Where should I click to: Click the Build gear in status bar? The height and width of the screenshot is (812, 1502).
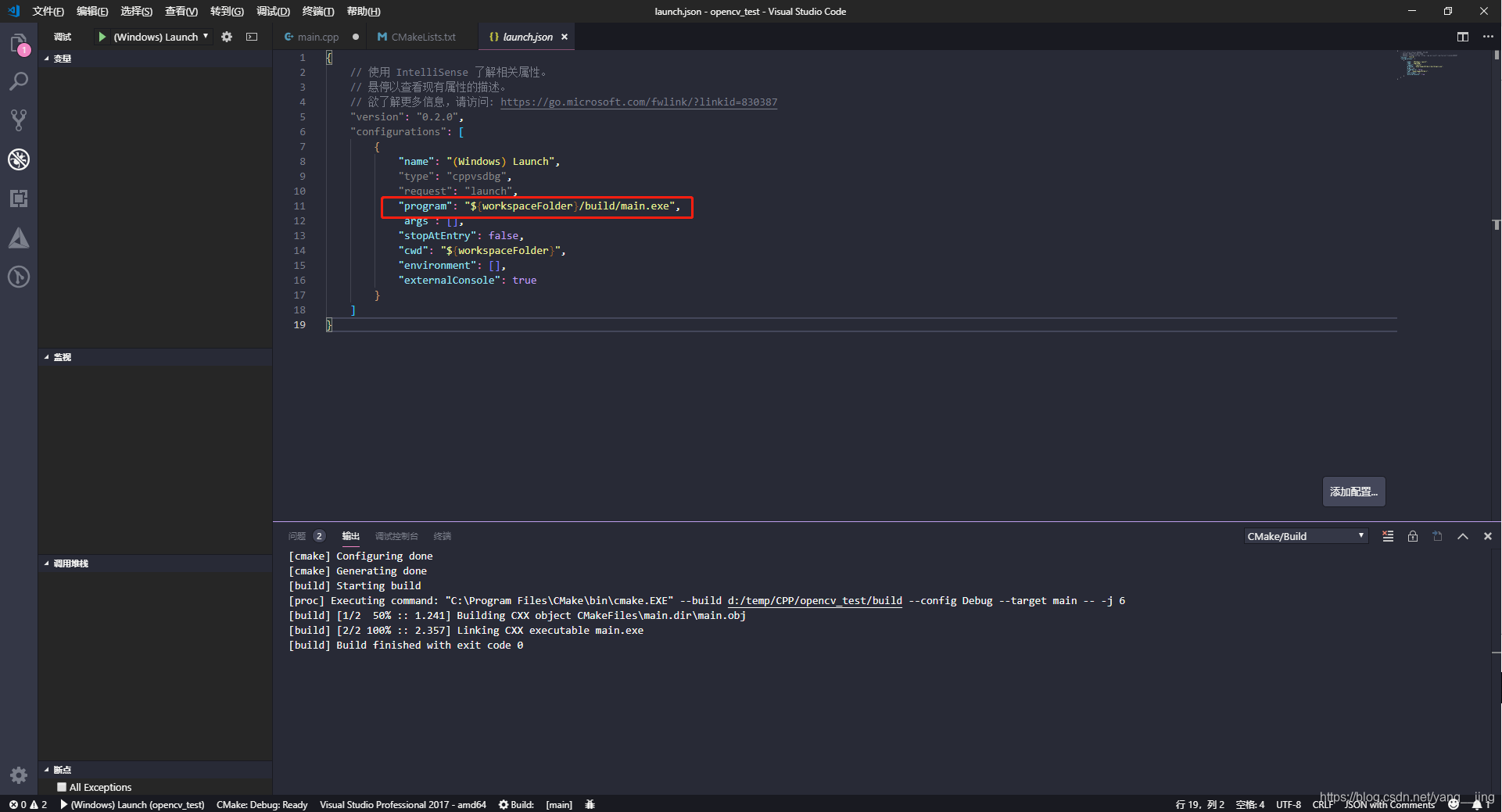(x=516, y=804)
